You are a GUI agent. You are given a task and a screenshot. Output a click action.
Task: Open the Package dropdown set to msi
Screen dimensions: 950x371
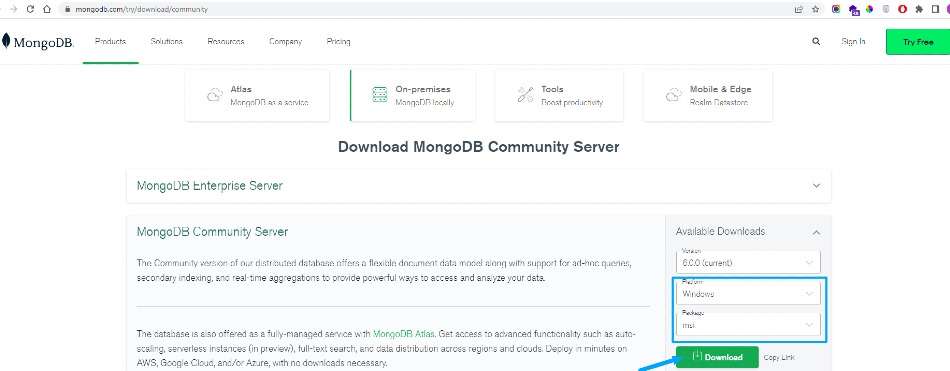click(x=748, y=324)
